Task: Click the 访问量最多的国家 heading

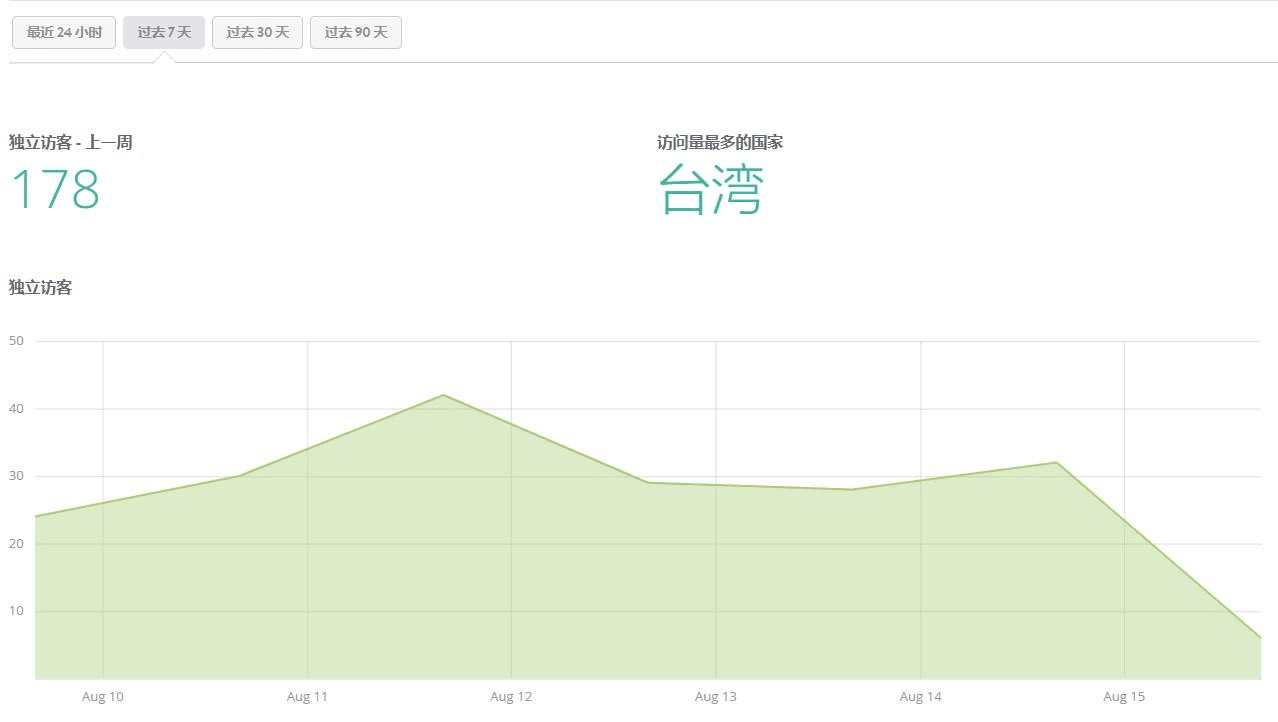Action: tap(719, 142)
